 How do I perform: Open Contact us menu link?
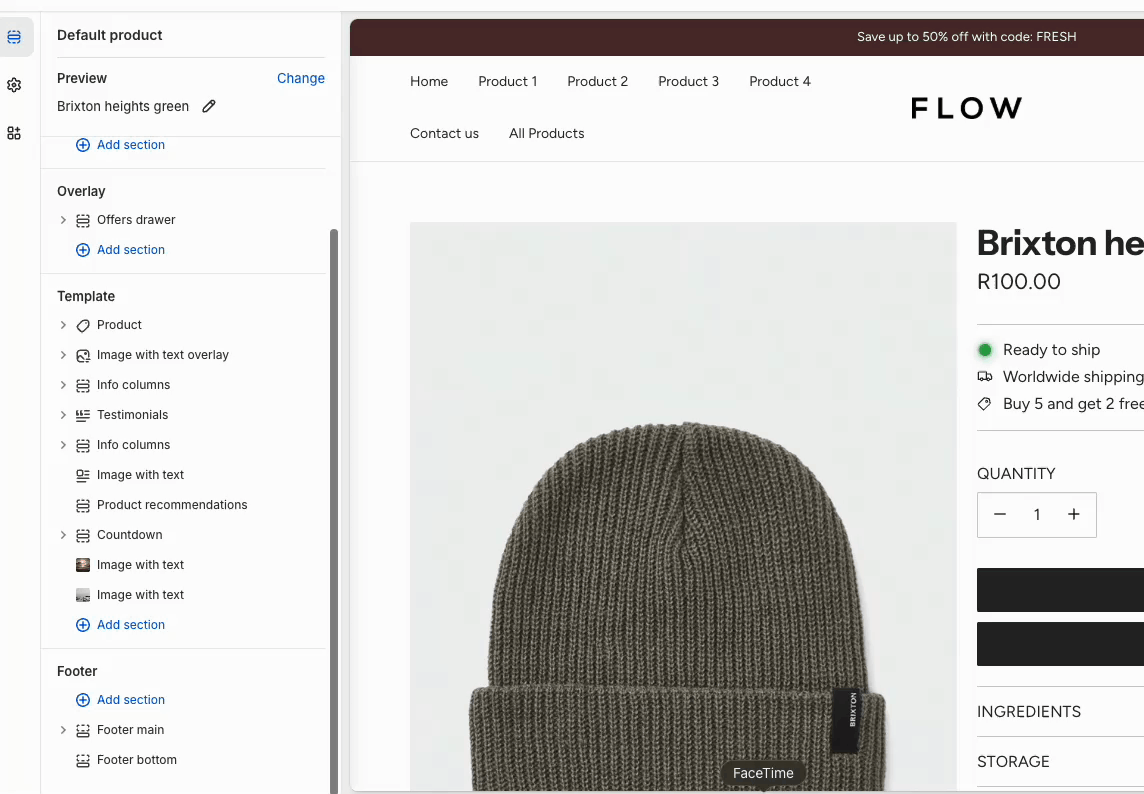click(444, 134)
